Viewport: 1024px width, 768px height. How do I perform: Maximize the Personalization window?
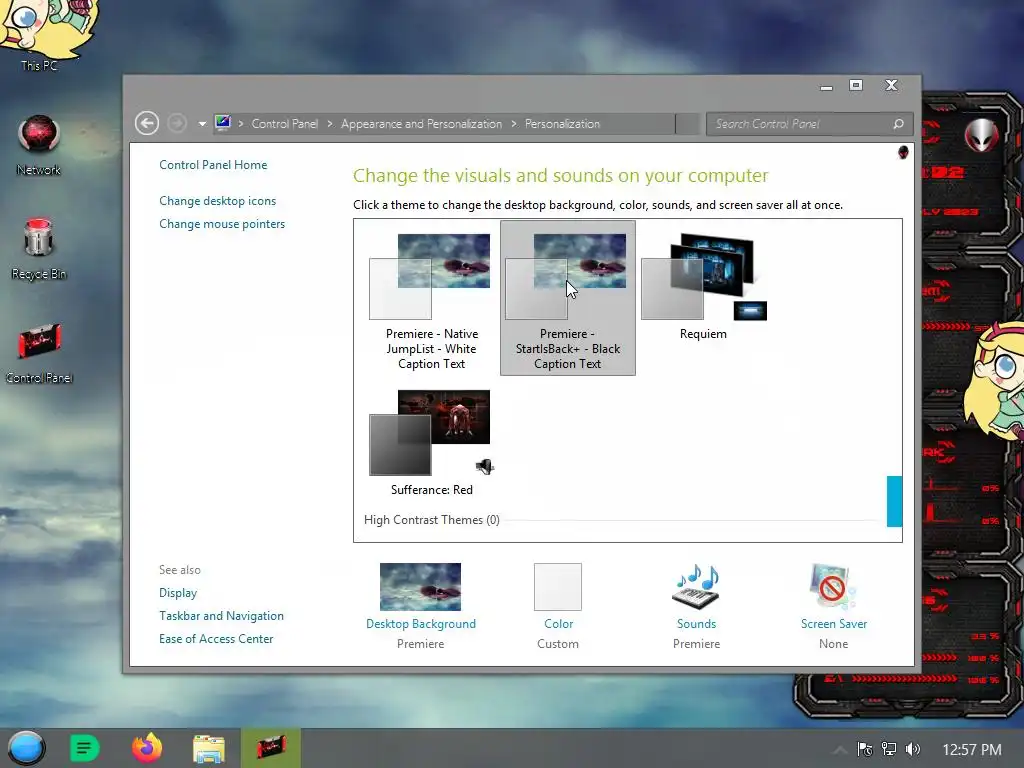pyautogui.click(x=856, y=85)
